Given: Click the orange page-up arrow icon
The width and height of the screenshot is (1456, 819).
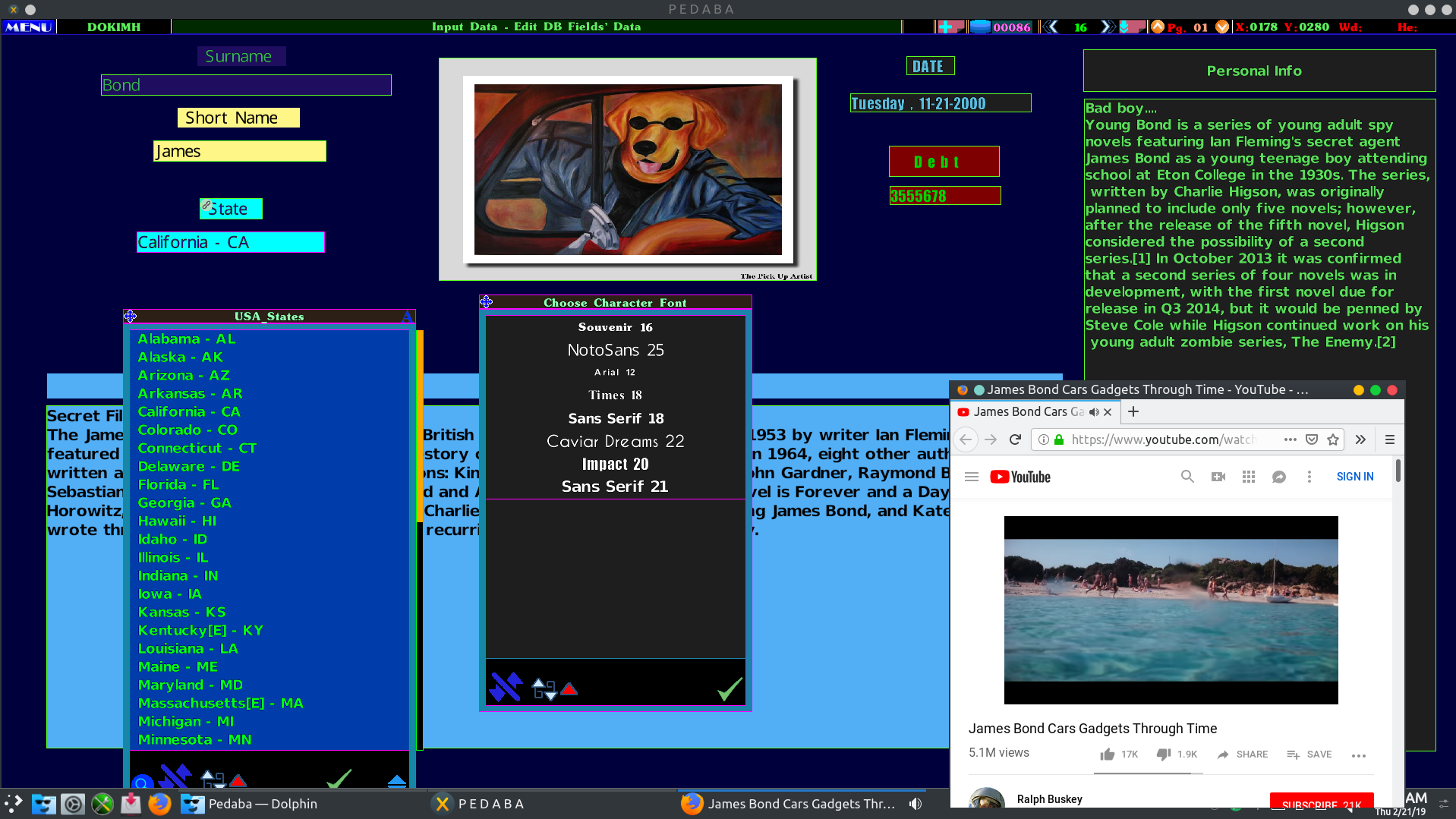Looking at the screenshot, I should coord(1158,27).
